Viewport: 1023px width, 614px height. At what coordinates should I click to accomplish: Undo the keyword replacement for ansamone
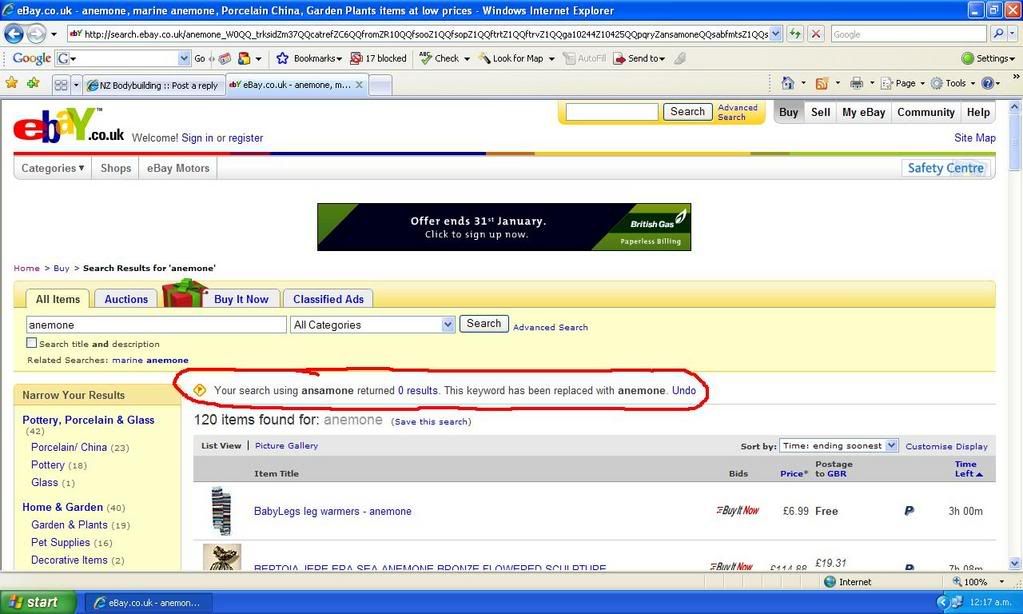tap(684, 390)
